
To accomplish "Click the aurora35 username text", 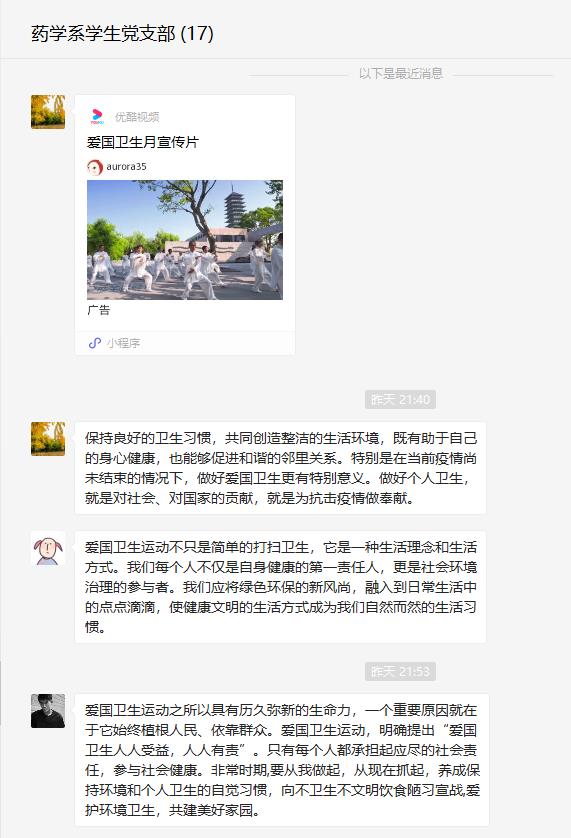I will [126, 167].
